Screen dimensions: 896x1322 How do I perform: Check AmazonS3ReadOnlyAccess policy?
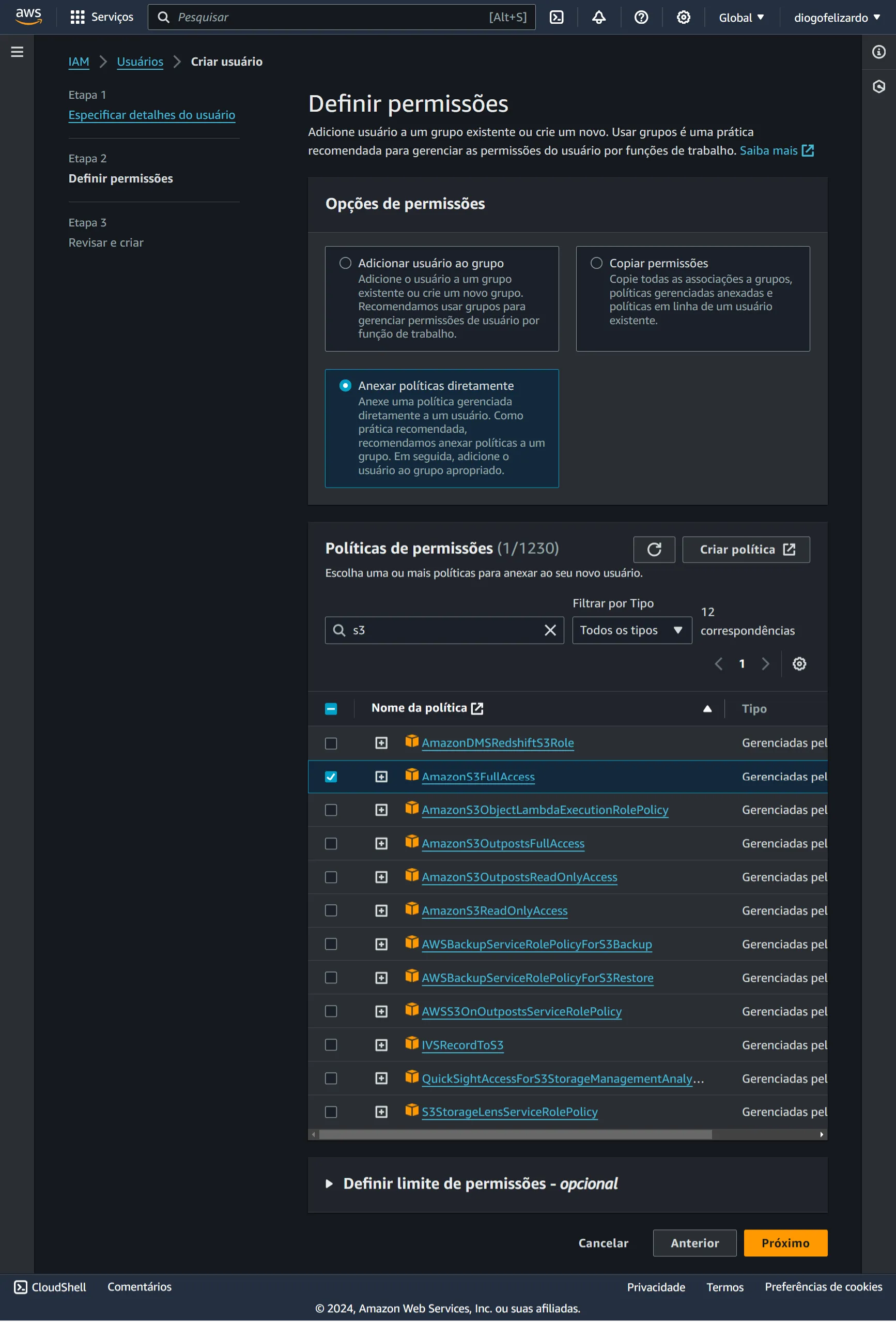click(x=331, y=911)
